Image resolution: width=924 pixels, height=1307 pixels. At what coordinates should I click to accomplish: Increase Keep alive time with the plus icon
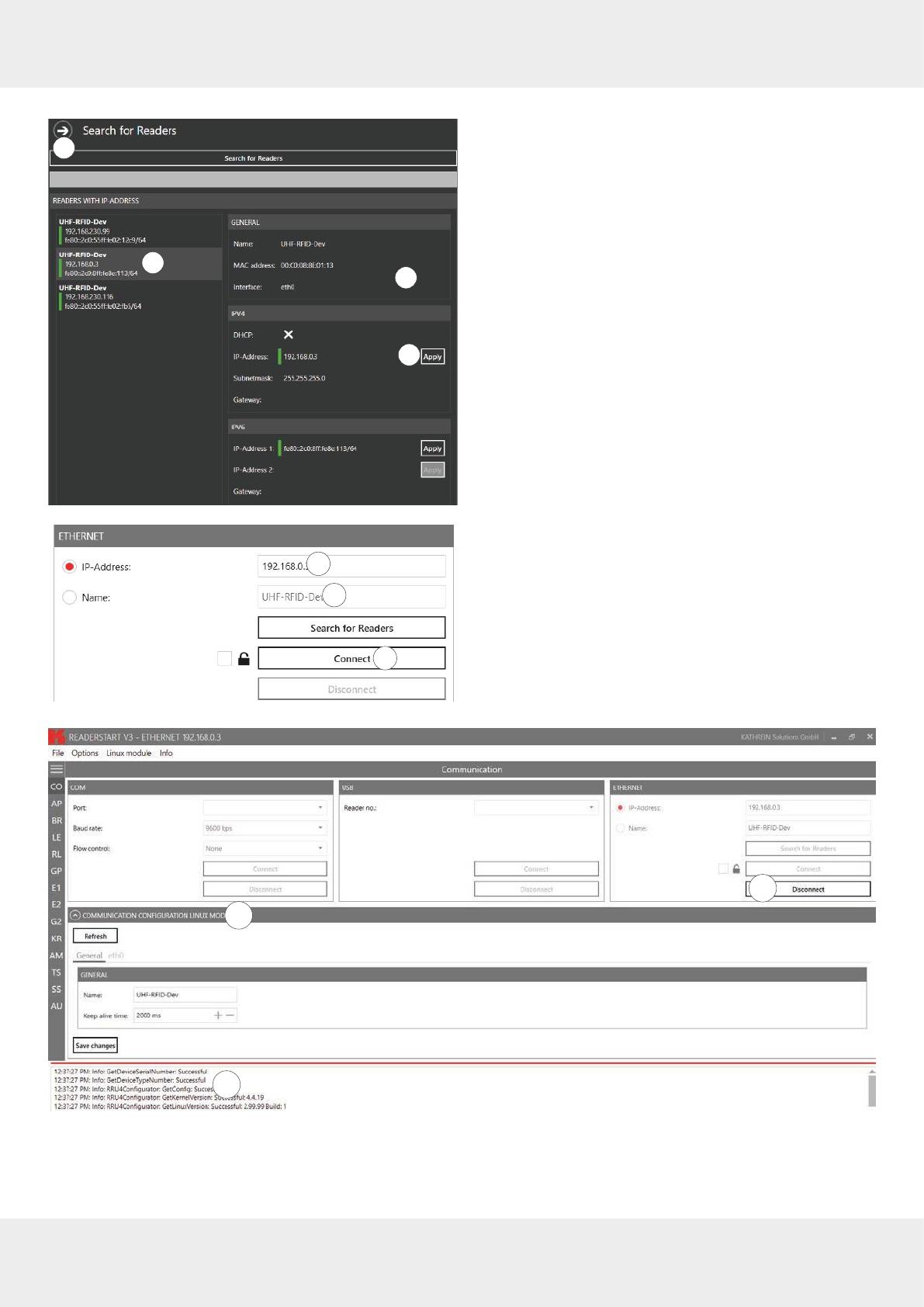pyautogui.click(x=218, y=1015)
